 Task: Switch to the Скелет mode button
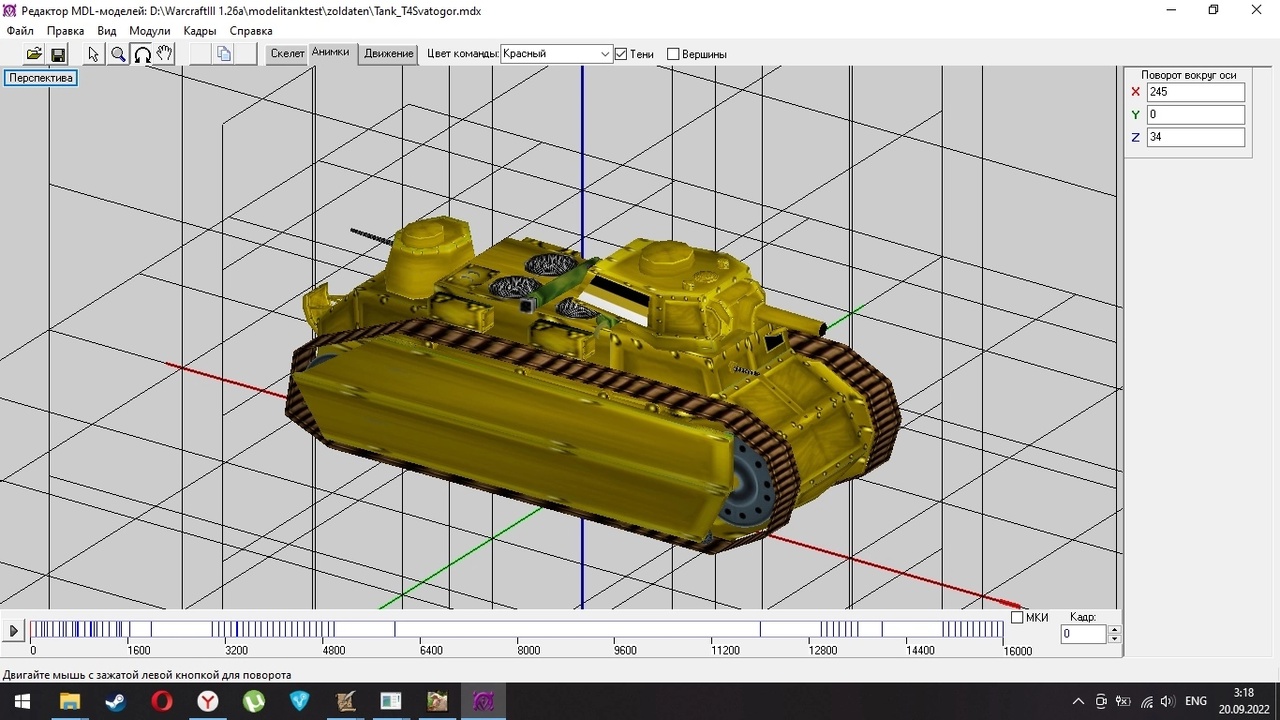287,54
